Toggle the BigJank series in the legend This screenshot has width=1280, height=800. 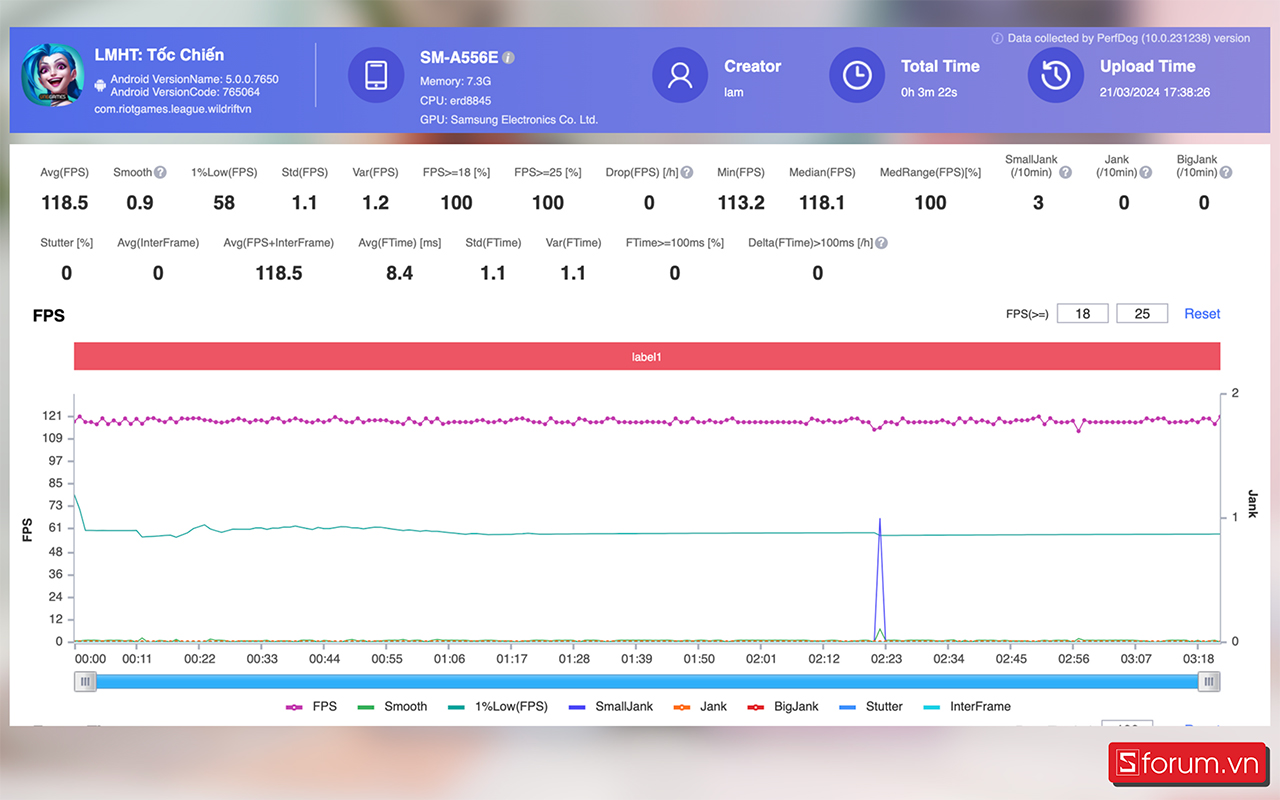coord(782,706)
